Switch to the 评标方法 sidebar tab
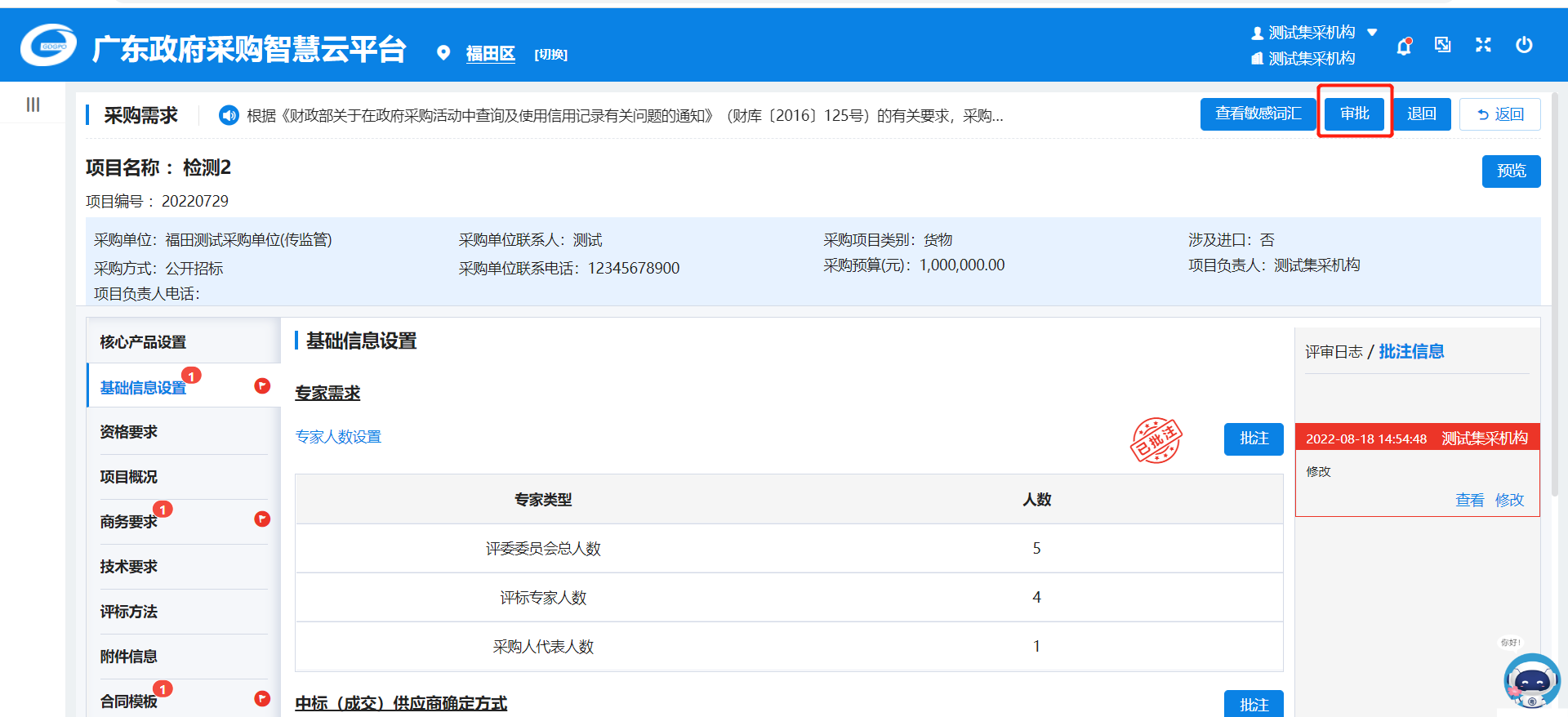This screenshot has width=1568, height=717. point(129,612)
